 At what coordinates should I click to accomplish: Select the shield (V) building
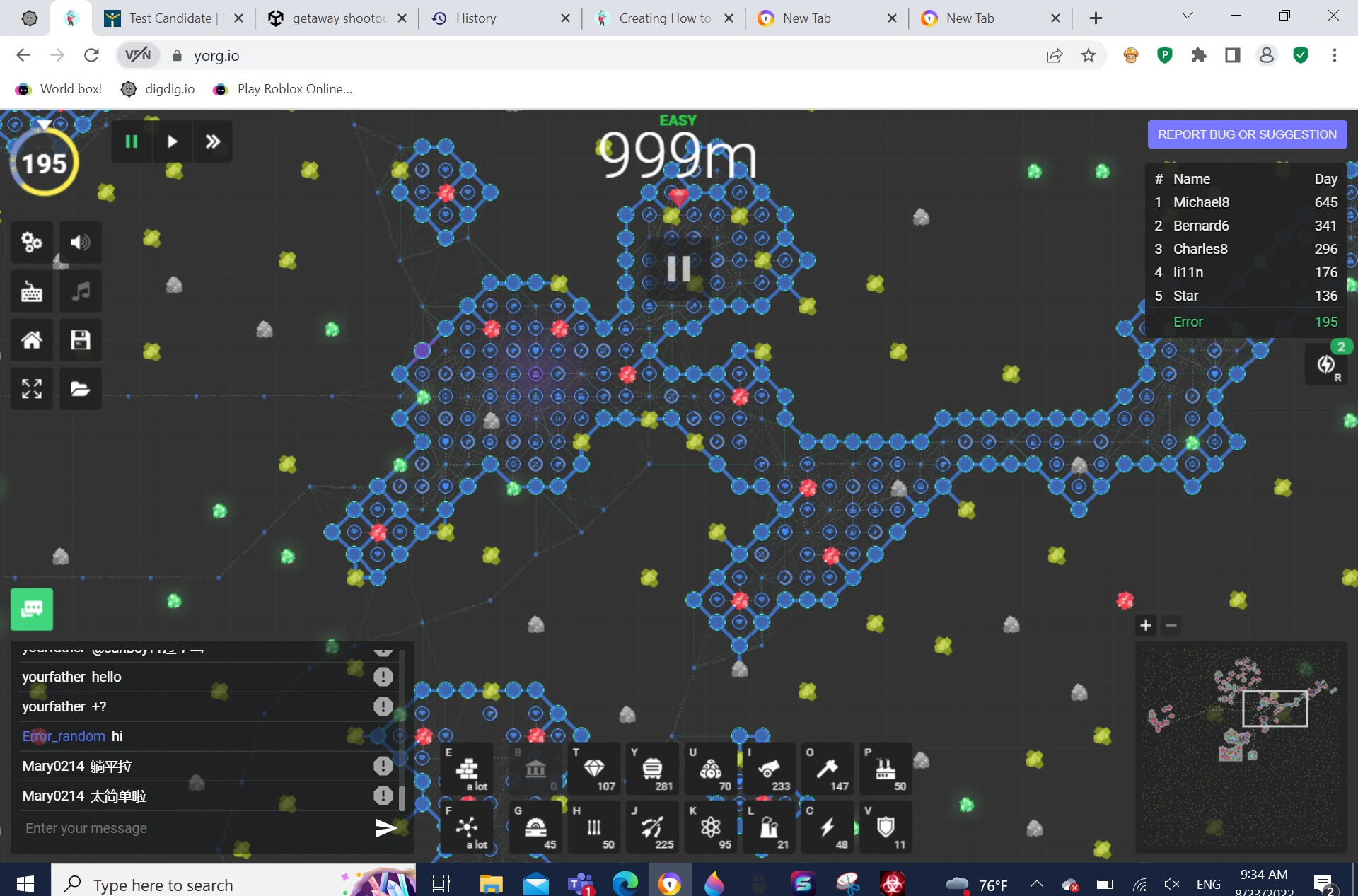click(886, 827)
